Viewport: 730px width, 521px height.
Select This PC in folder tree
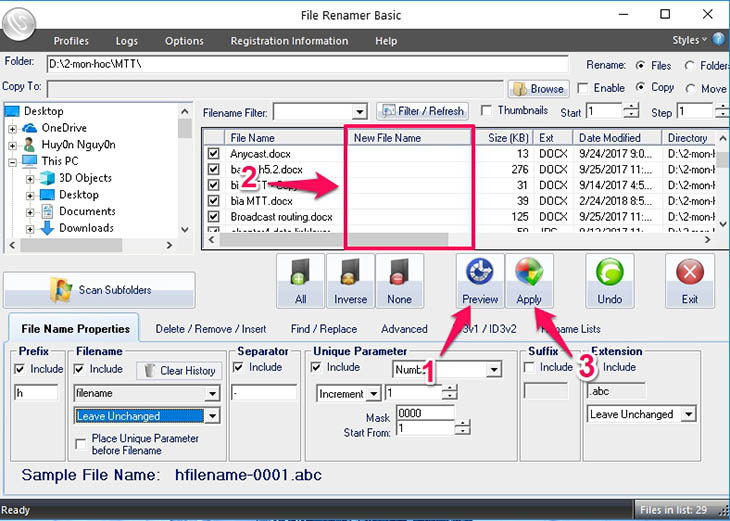(60, 161)
